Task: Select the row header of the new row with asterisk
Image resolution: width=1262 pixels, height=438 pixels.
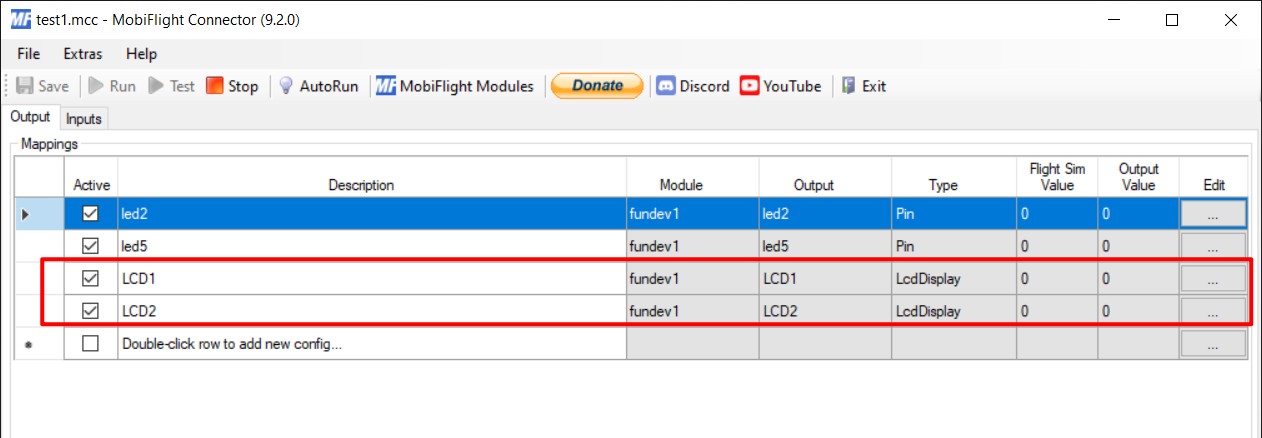Action: click(x=39, y=344)
